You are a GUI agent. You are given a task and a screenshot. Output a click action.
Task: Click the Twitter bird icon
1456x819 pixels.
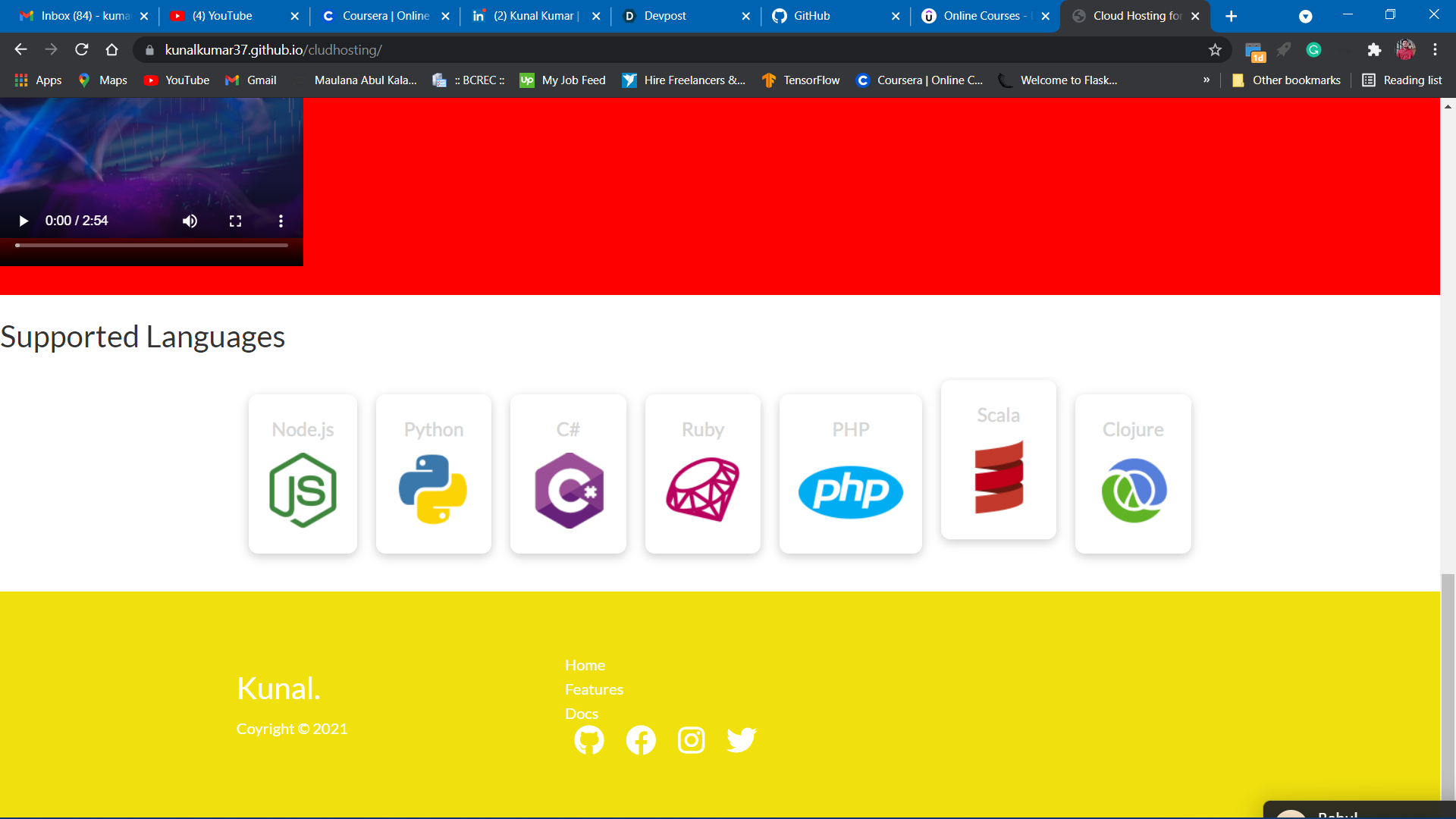coord(741,739)
